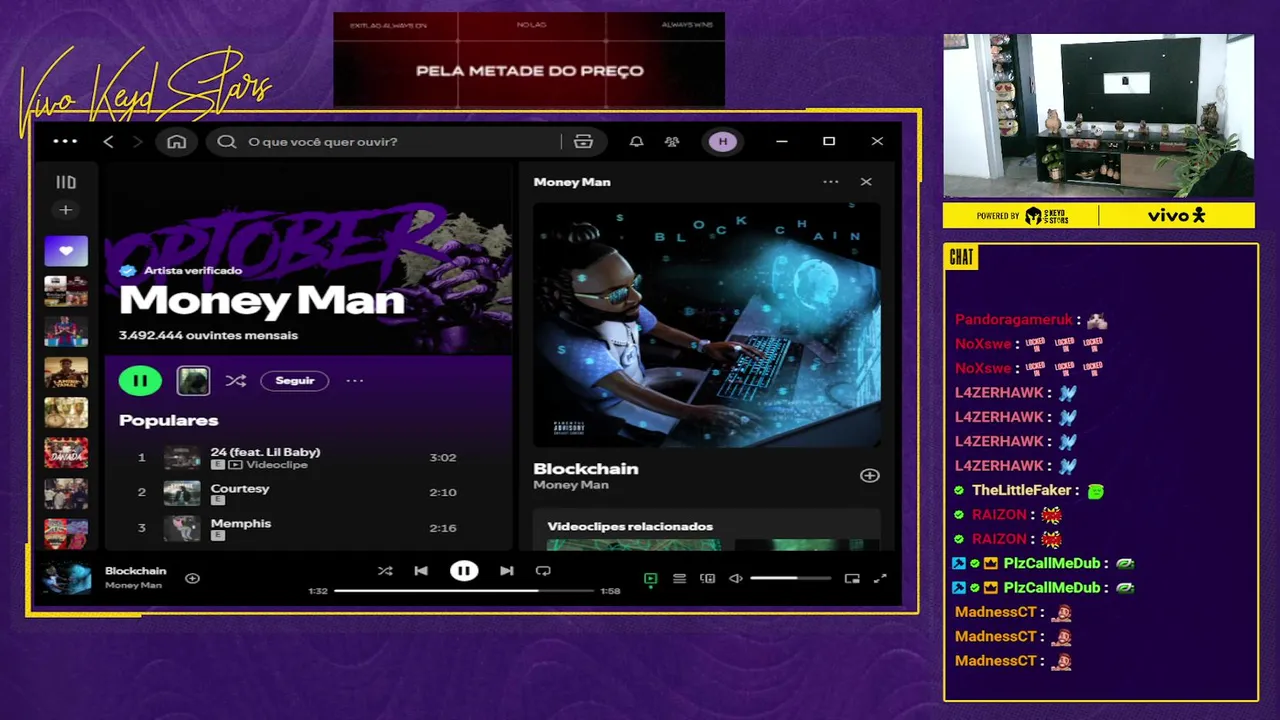Play the track 'Courtesy'

[x=240, y=488]
